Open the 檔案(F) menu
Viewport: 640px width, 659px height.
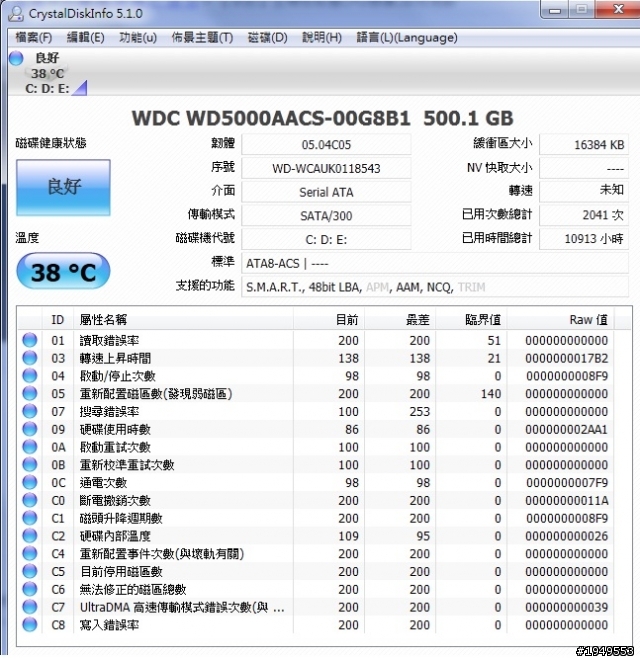34,38
